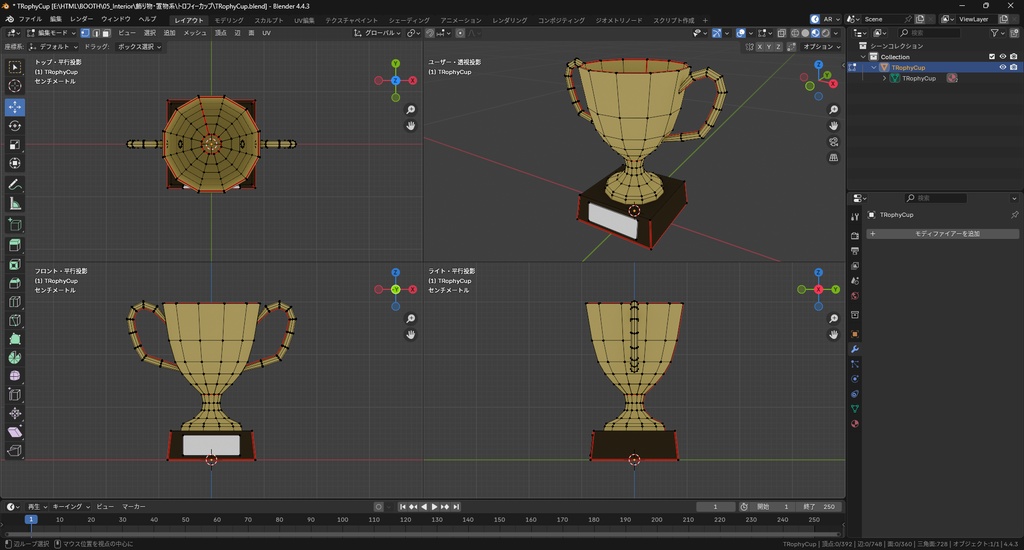Select the Cursor tool in the left toolbar

coord(15,86)
